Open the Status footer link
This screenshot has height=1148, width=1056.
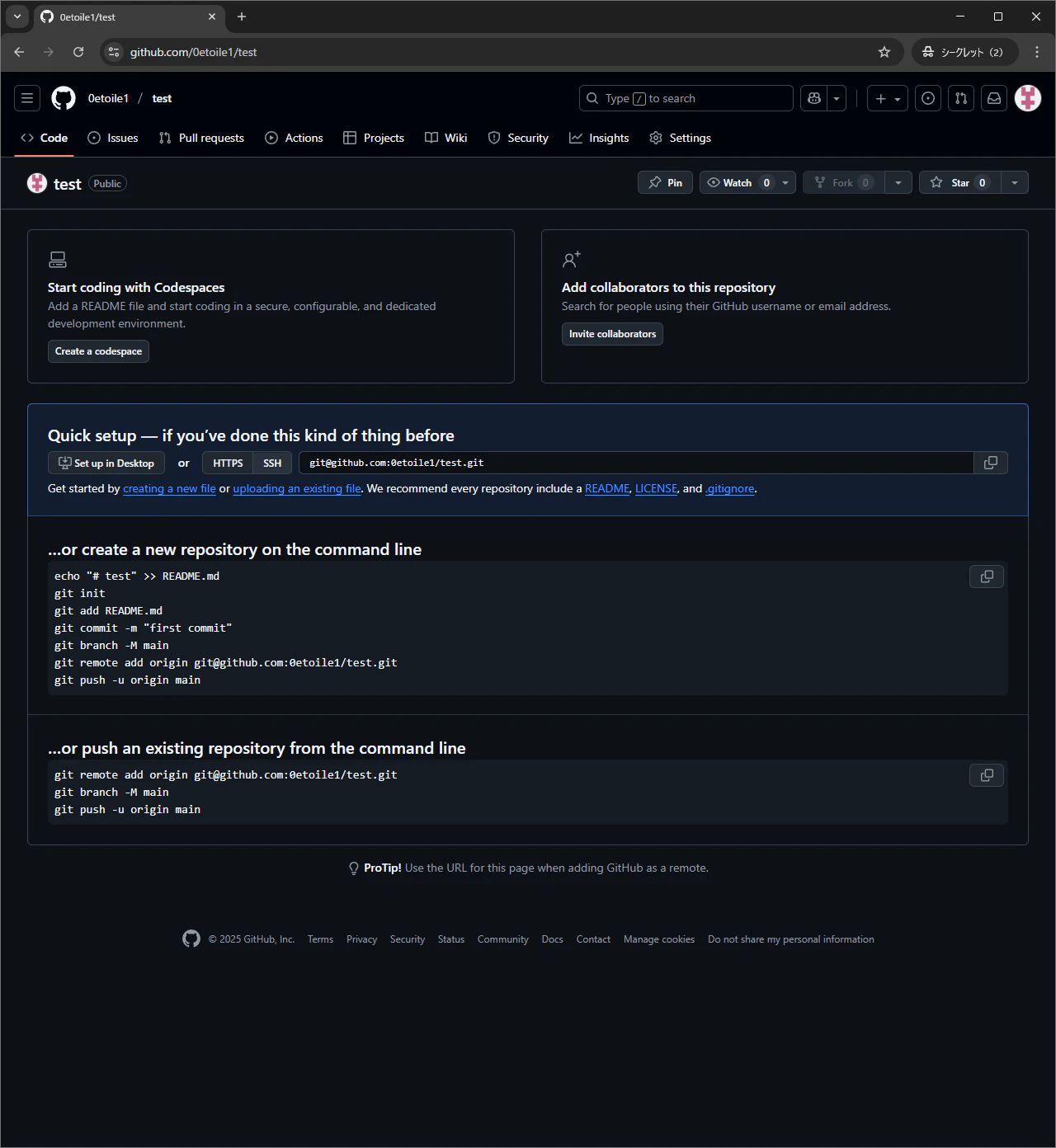pyautogui.click(x=451, y=939)
